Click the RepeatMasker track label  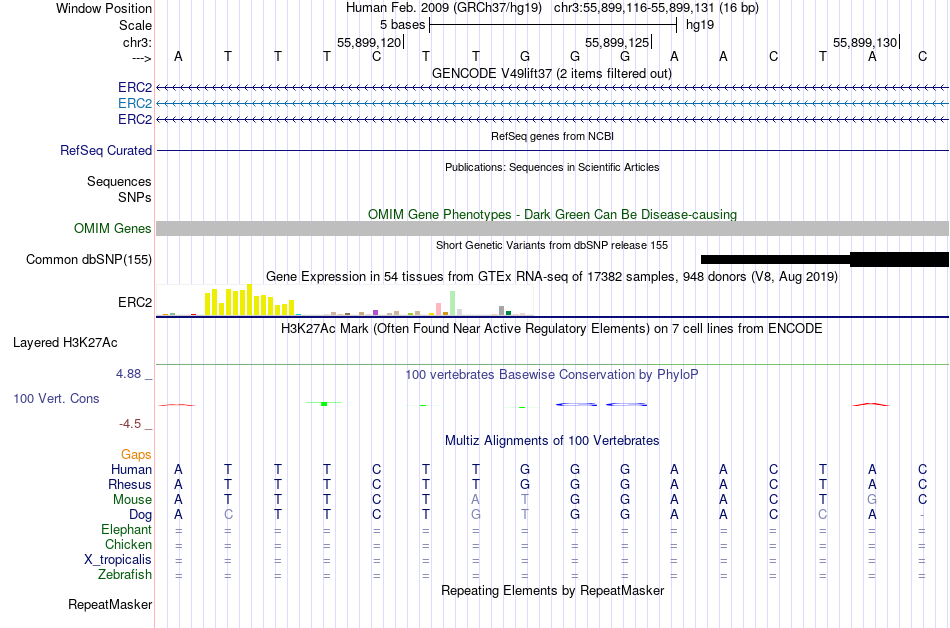[x=110, y=604]
